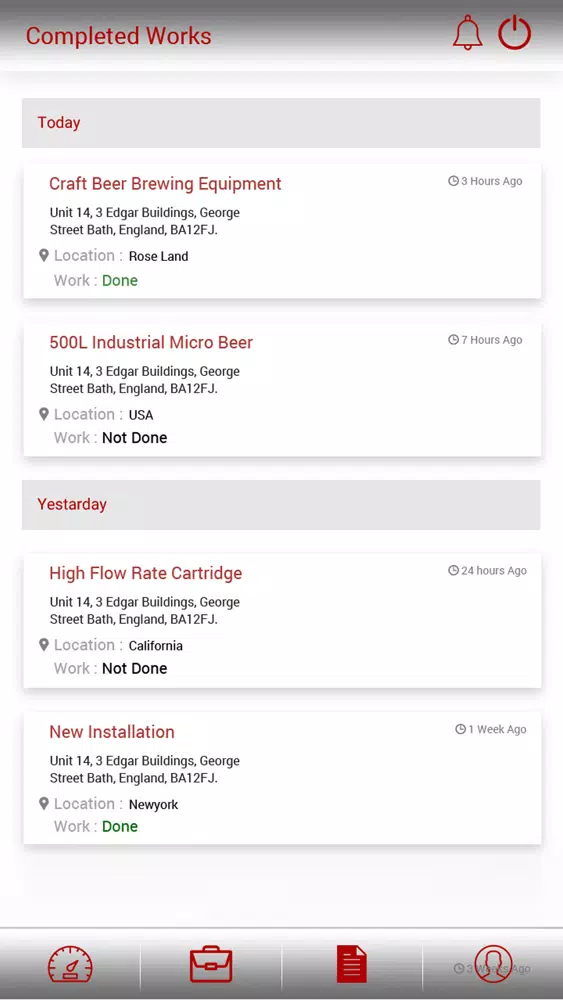Open High Flow Rate Cartridge job
The width and height of the screenshot is (563, 1000).
[x=282, y=620]
